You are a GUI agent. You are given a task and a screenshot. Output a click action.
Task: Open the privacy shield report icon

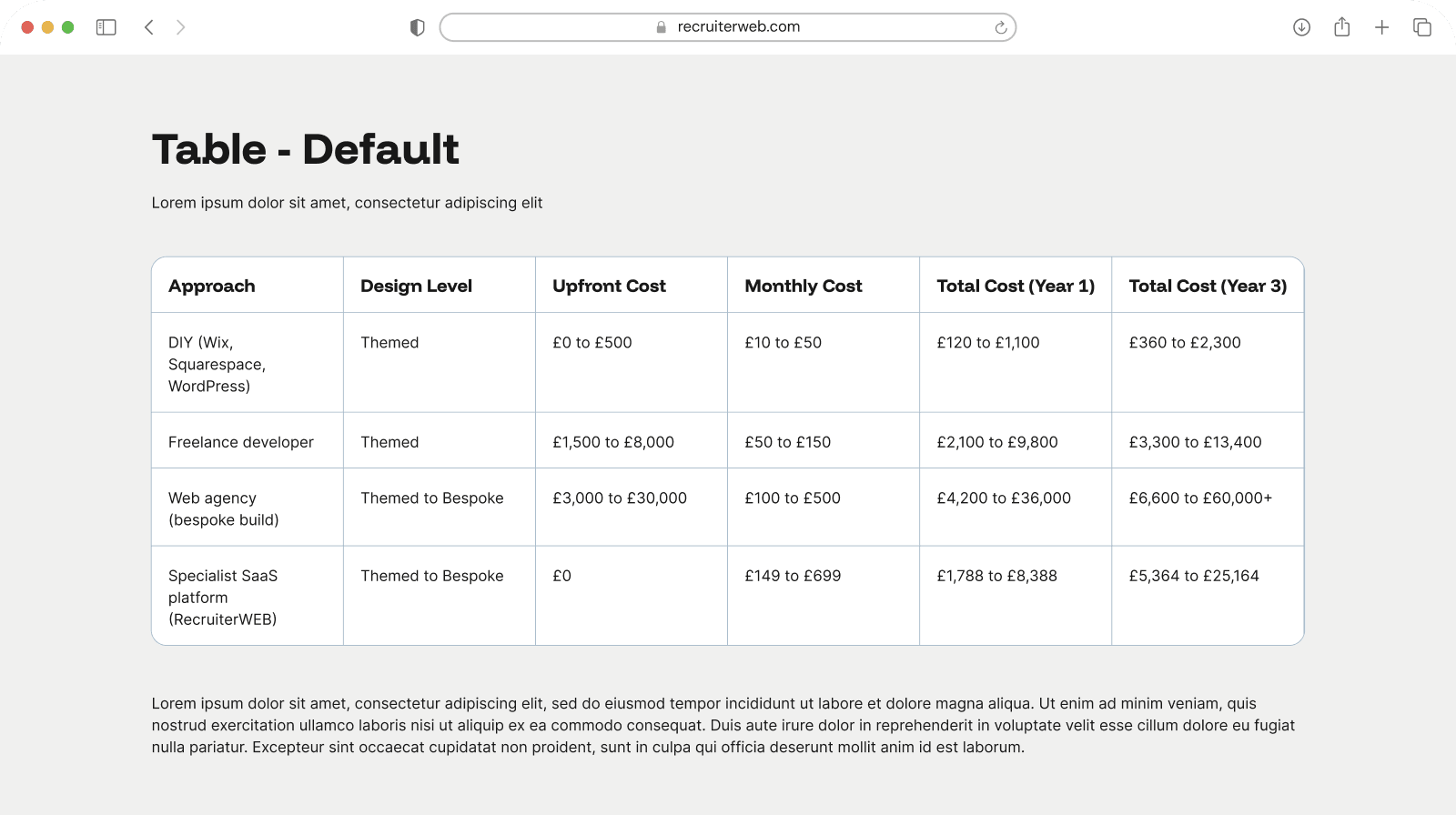(x=418, y=27)
